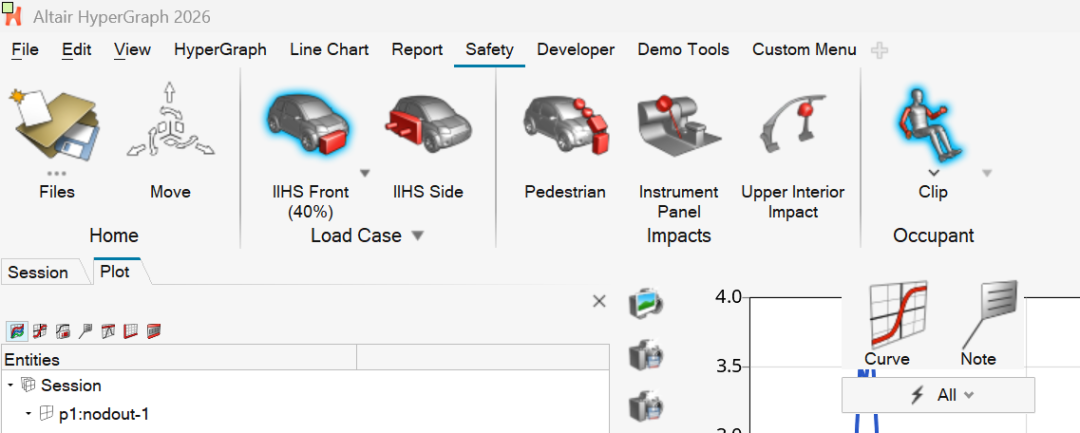The width and height of the screenshot is (1080, 433).
Task: Click the Occupant group label
Action: [x=933, y=236]
